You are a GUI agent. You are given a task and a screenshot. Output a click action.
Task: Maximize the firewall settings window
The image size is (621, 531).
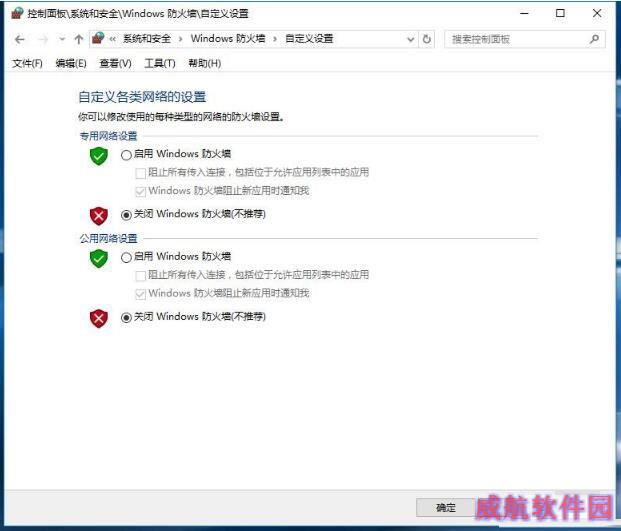[560, 13]
